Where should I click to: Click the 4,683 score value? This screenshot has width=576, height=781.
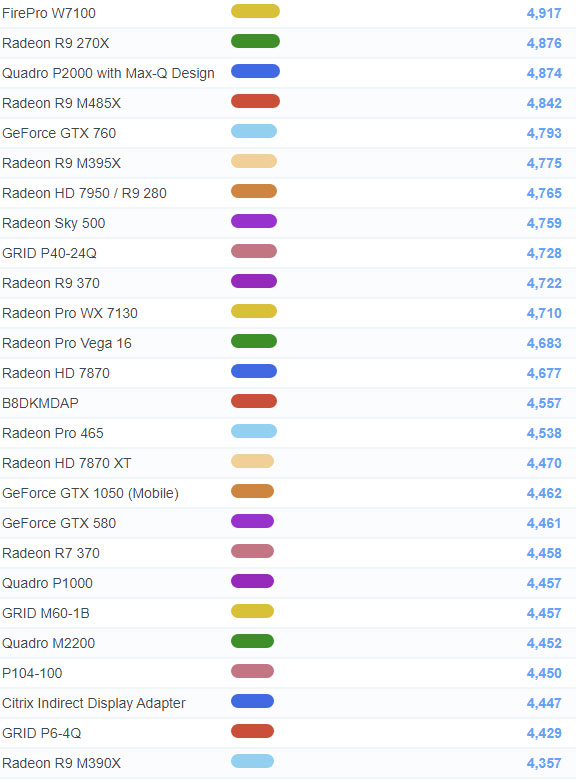(544, 343)
